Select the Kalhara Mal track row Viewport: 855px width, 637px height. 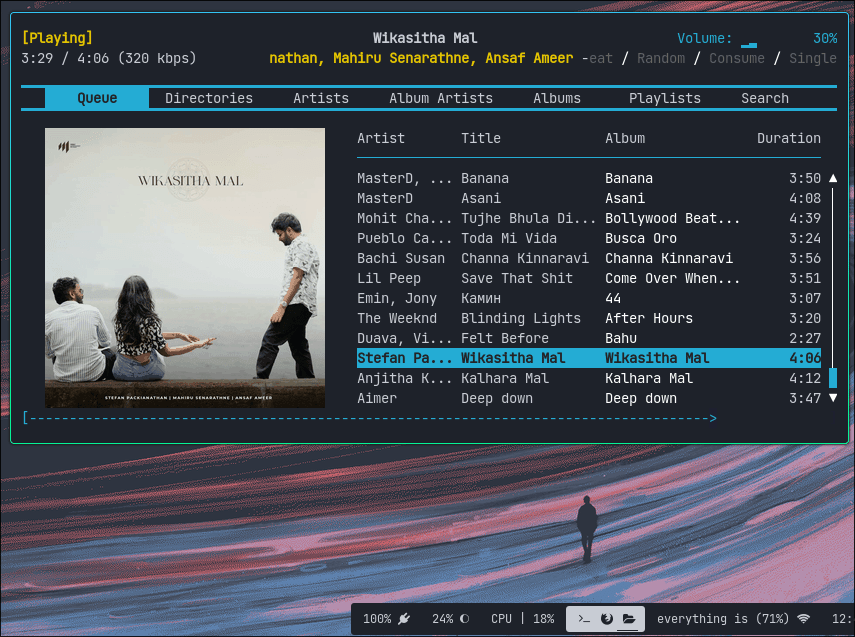pos(520,378)
